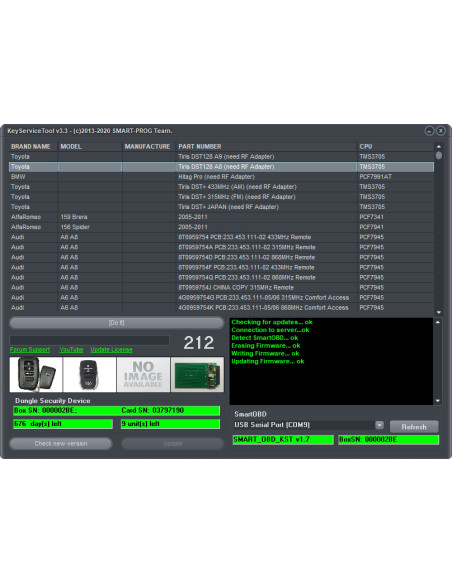Click the Check new version button

[x=61, y=444]
